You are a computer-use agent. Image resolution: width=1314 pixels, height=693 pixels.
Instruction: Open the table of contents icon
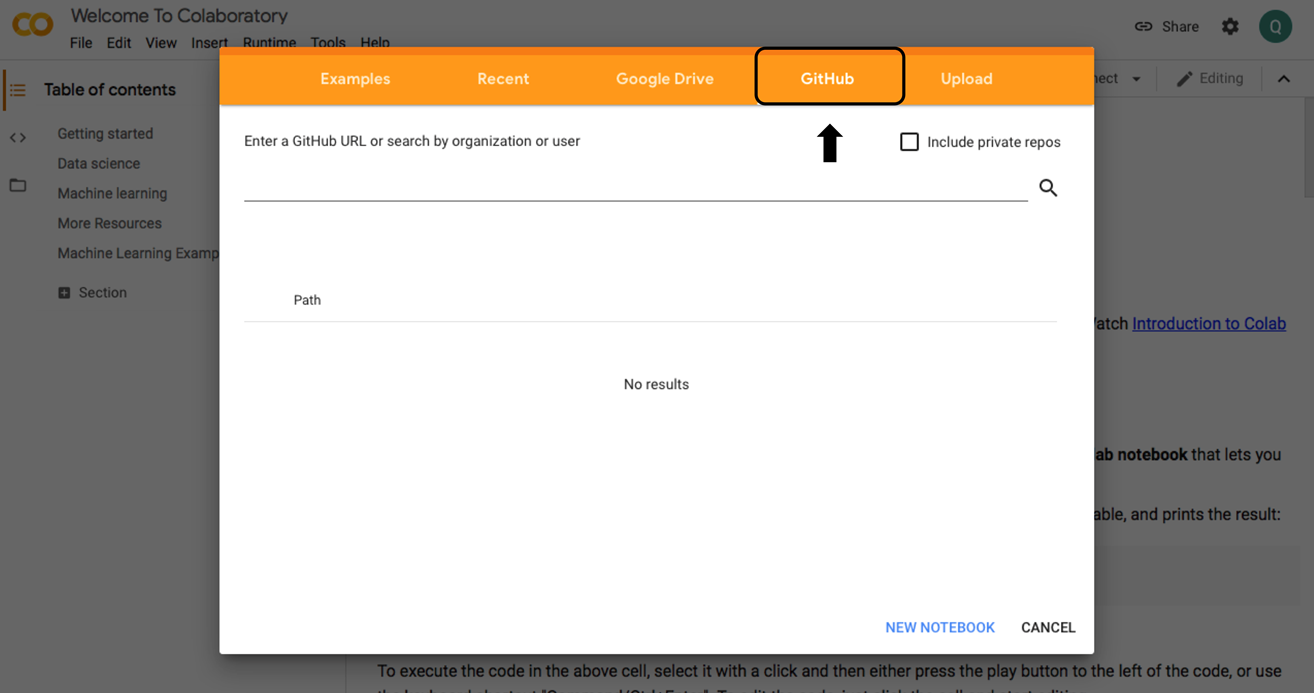(x=18, y=90)
